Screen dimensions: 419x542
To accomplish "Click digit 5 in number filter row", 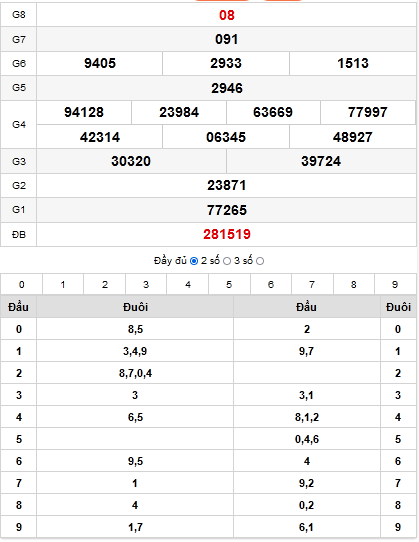I will click(x=229, y=284).
